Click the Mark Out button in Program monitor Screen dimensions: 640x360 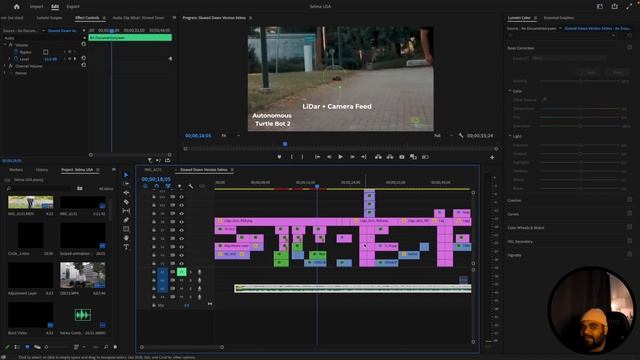(x=302, y=157)
